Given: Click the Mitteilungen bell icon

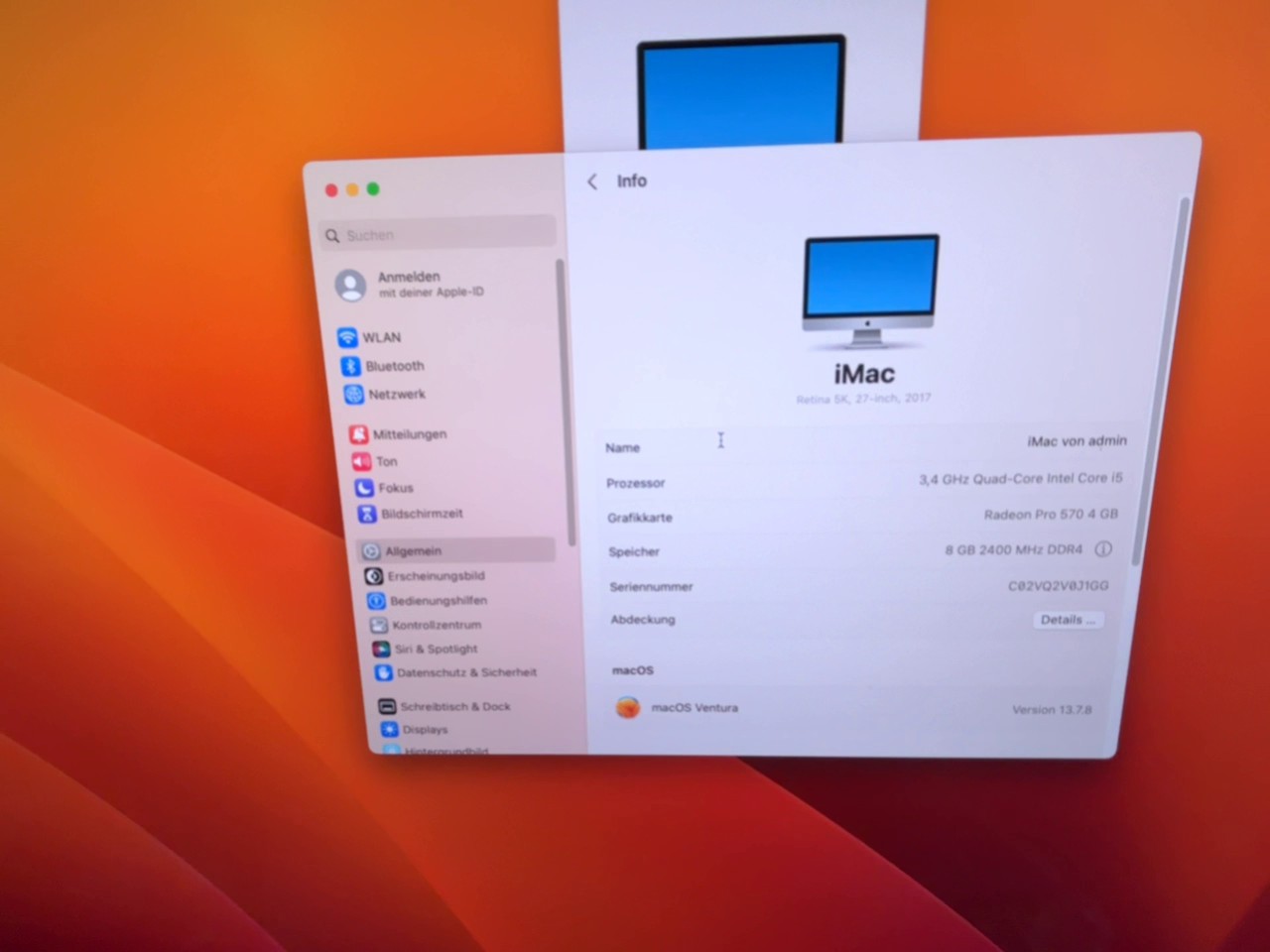Looking at the screenshot, I should (358, 434).
